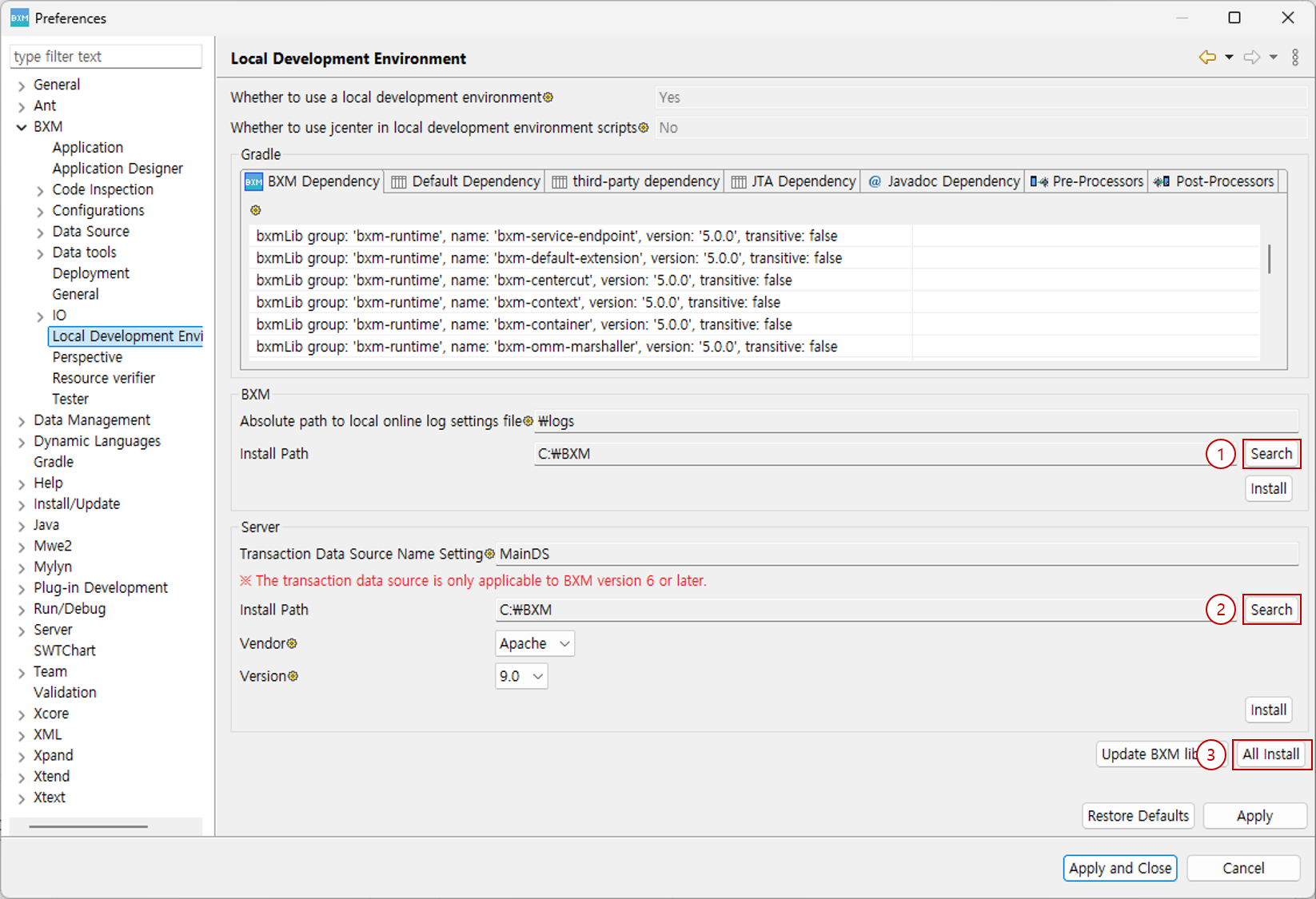The image size is (1316, 899).
Task: Click the gear icon below the BXM Dependency tab
Action: tap(256, 209)
